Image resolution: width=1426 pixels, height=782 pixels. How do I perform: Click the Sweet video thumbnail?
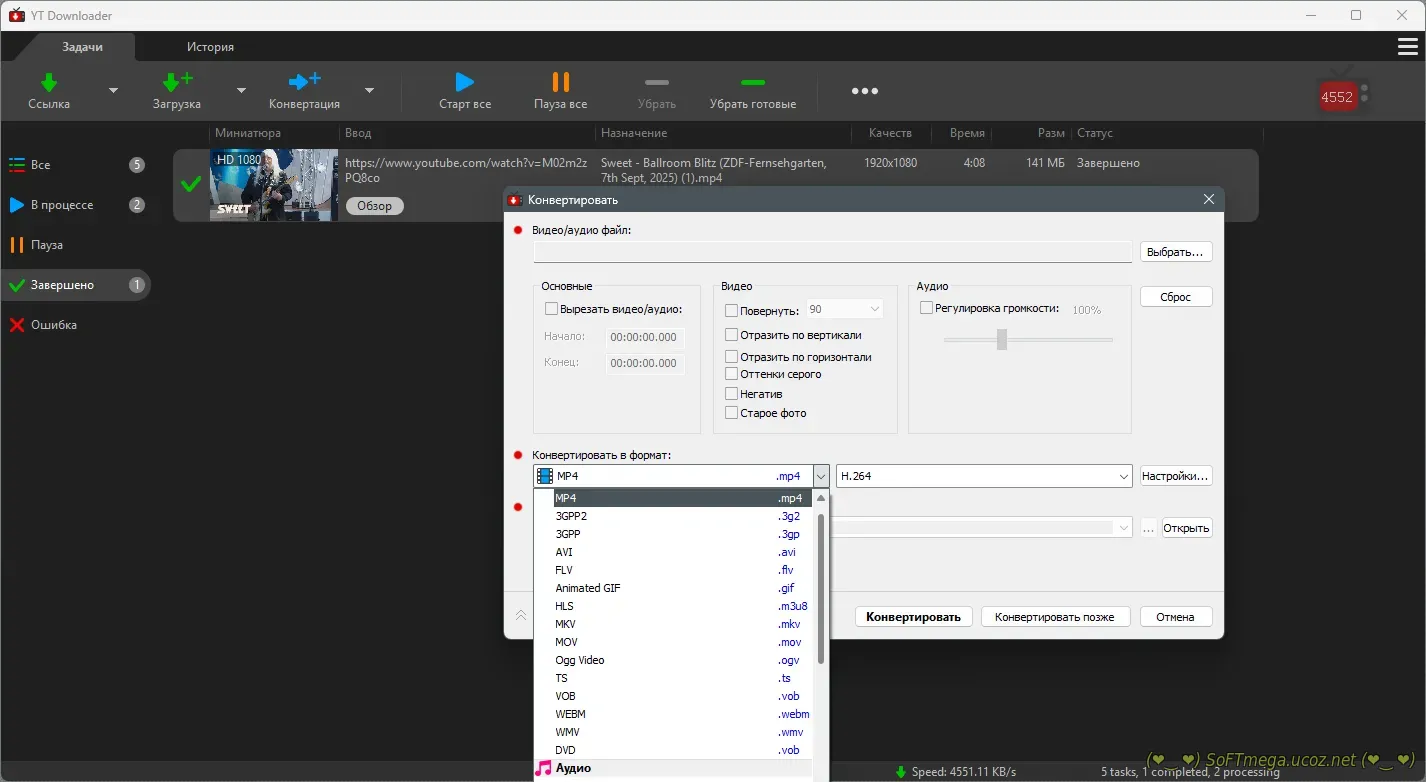click(x=273, y=185)
